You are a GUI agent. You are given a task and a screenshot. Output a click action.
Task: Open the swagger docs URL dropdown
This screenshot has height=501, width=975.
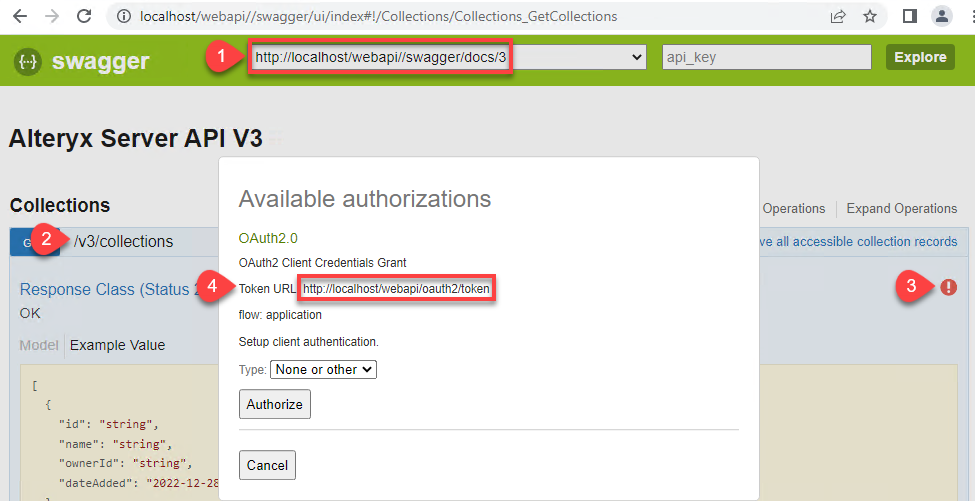[x=638, y=58]
